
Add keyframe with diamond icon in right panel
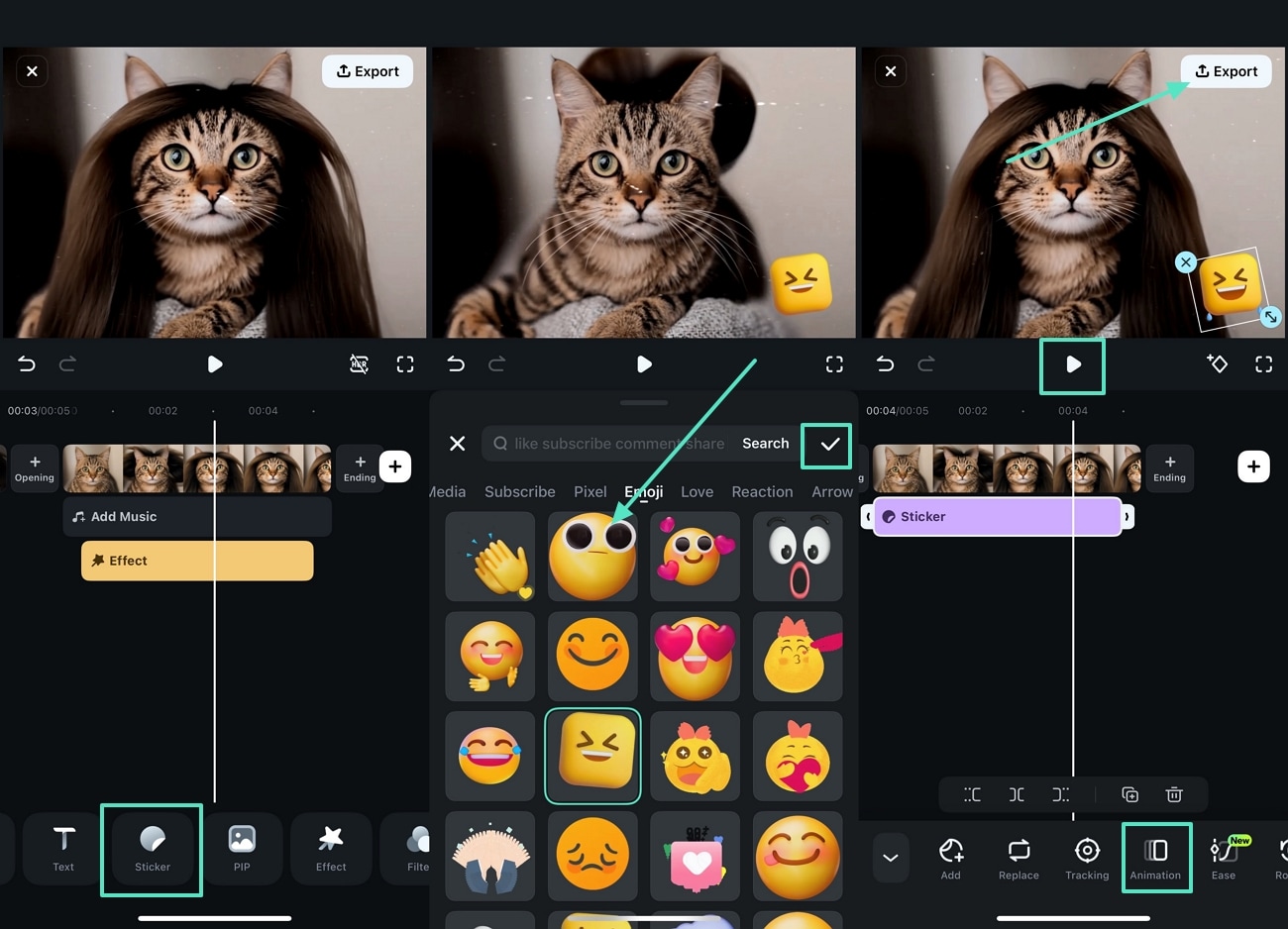coord(1218,364)
